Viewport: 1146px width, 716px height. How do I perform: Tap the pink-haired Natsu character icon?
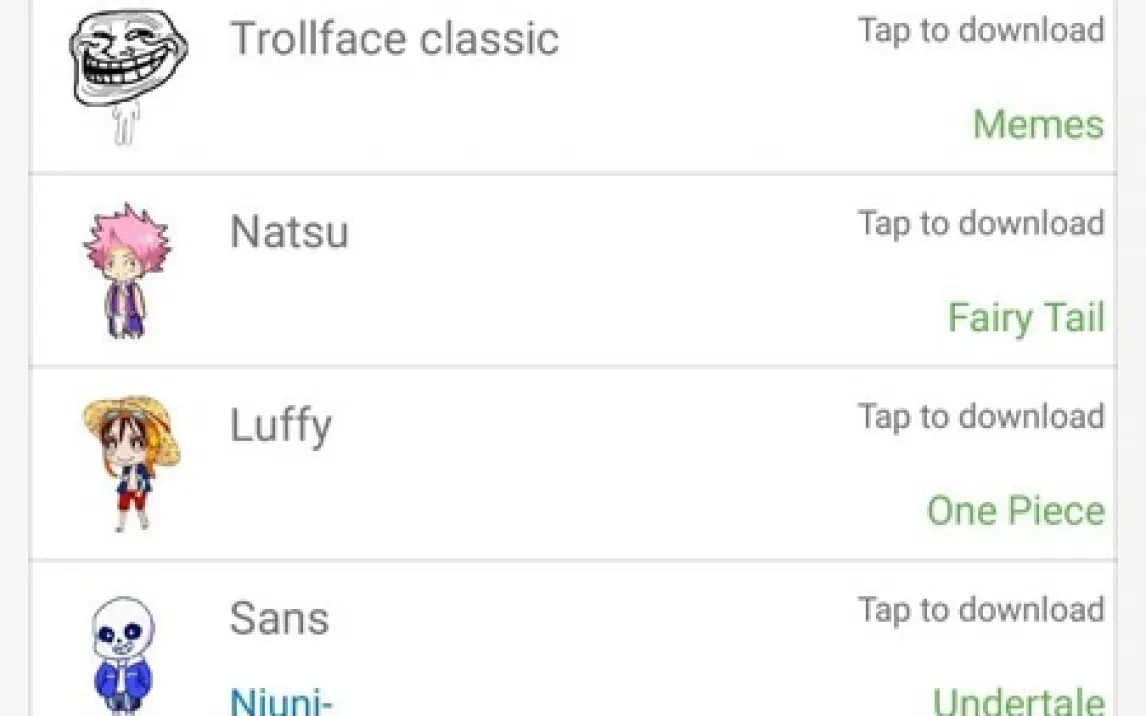pos(126,270)
